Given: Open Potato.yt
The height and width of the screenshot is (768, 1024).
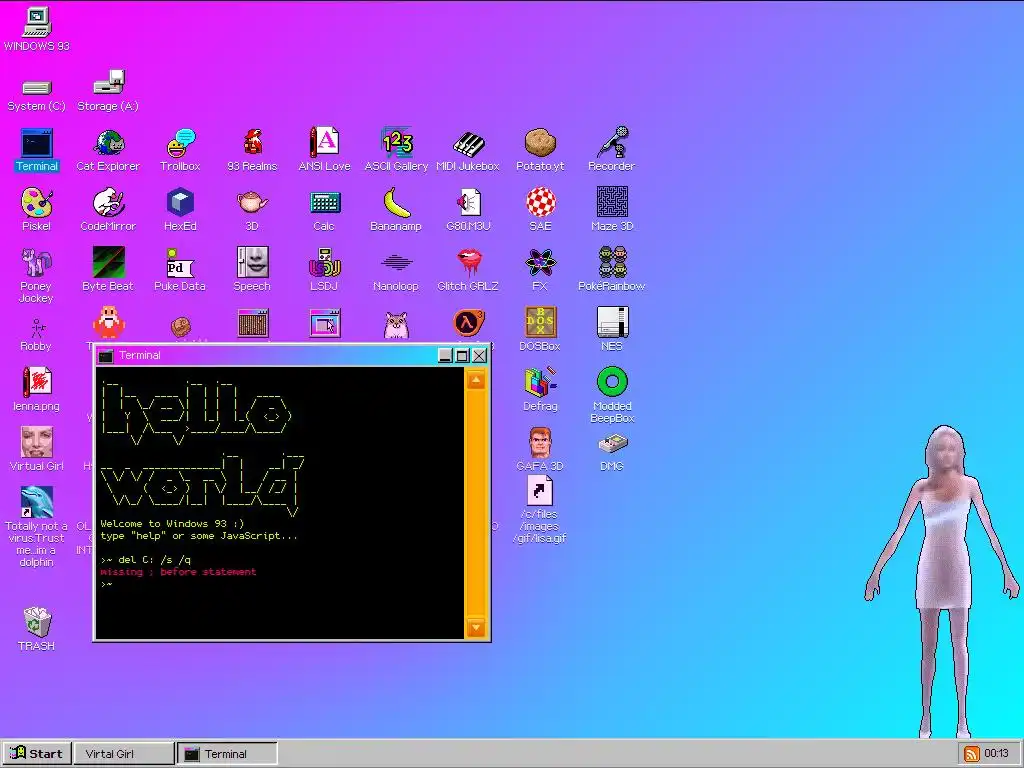Looking at the screenshot, I should [540, 150].
